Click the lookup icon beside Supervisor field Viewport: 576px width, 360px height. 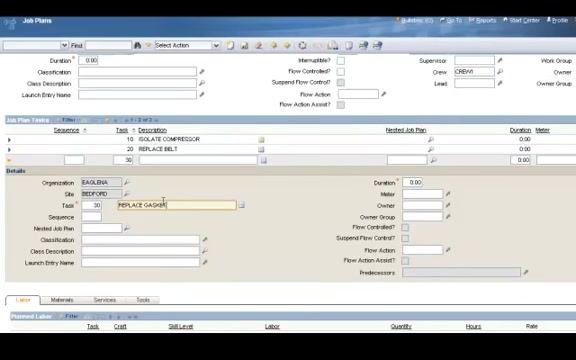tap(500, 60)
